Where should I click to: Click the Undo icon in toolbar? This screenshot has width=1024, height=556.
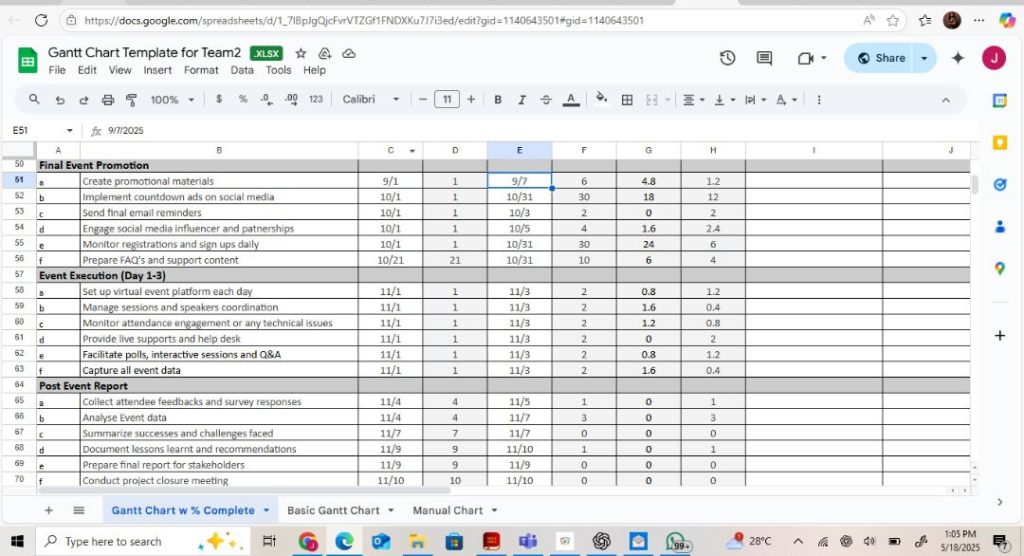(x=59, y=100)
